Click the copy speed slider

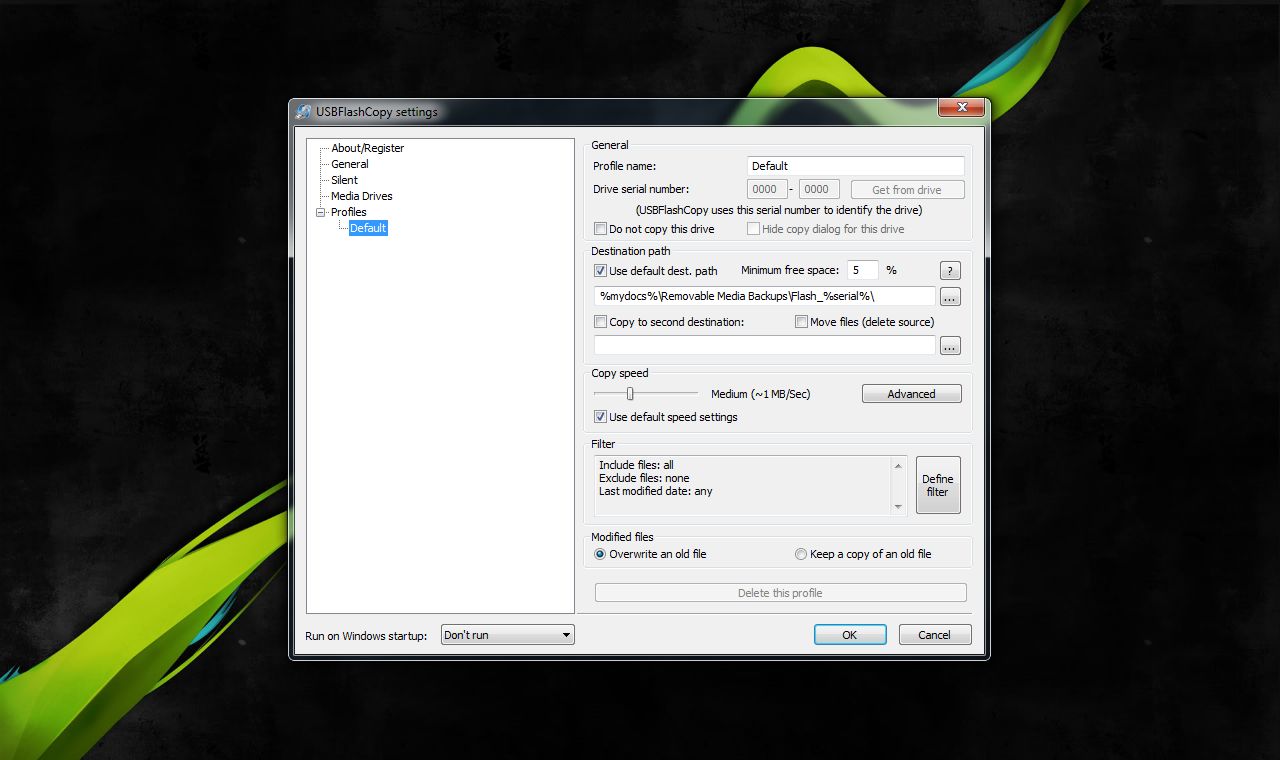pyautogui.click(x=630, y=394)
